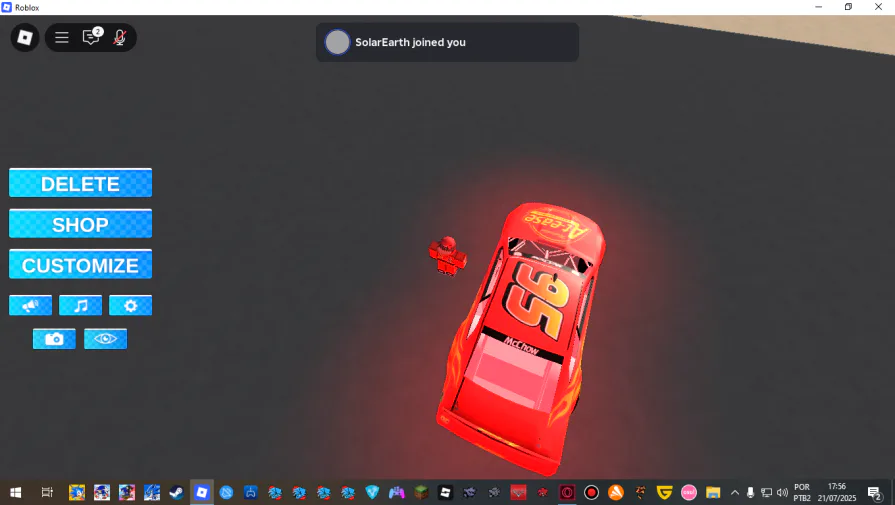Toggle the music note button

(x=80, y=305)
